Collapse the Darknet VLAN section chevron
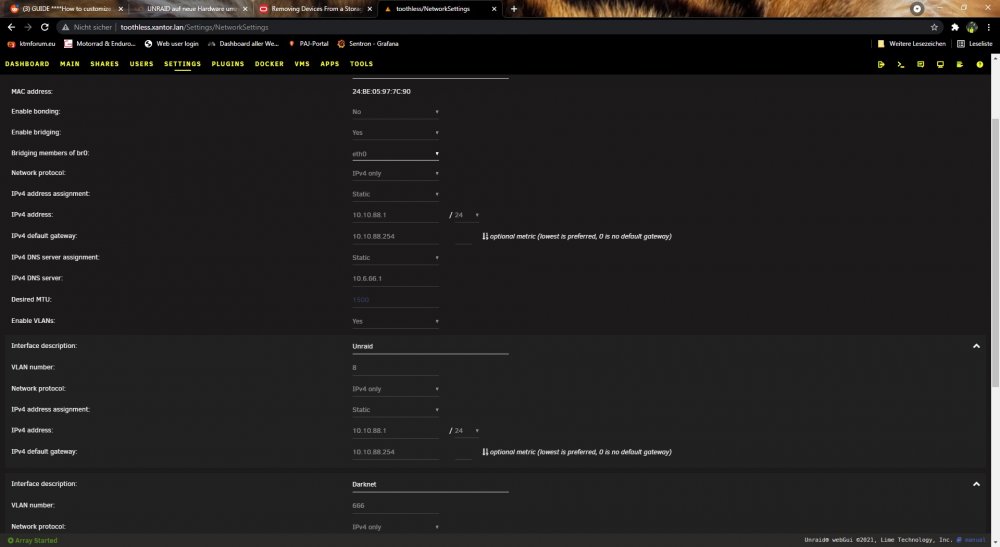 976,485
